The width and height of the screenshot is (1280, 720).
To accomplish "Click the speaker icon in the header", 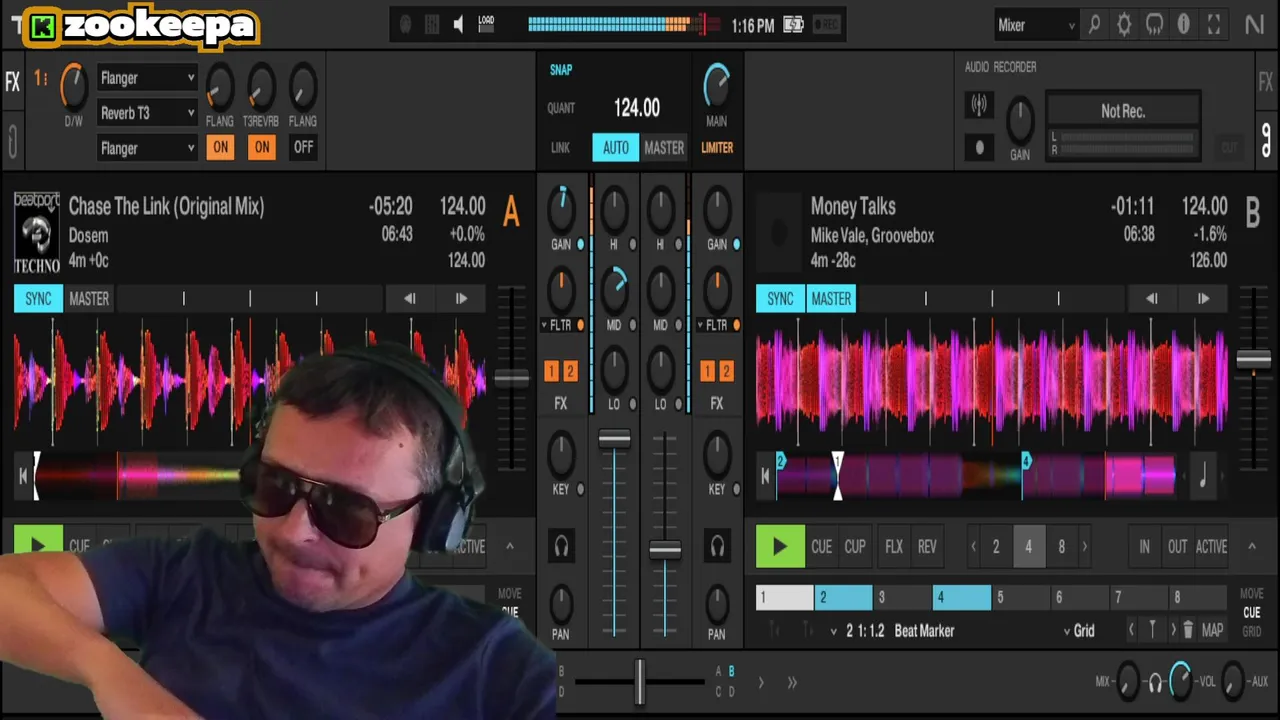I will pyautogui.click(x=458, y=25).
